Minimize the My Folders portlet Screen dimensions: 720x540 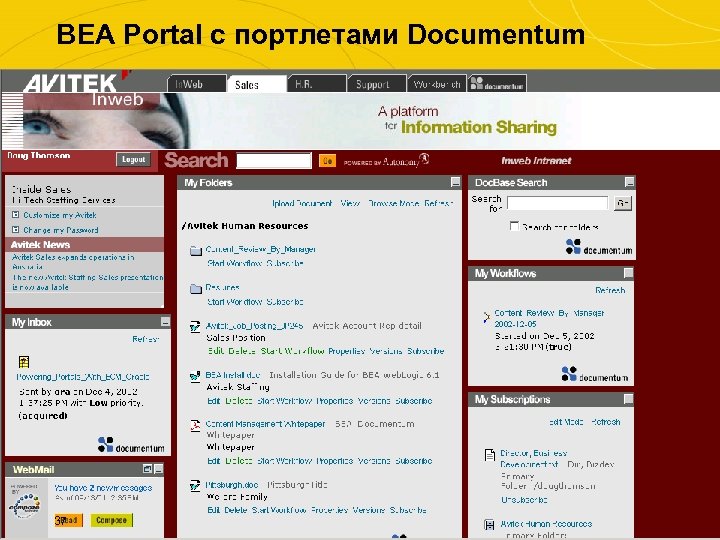[455, 182]
